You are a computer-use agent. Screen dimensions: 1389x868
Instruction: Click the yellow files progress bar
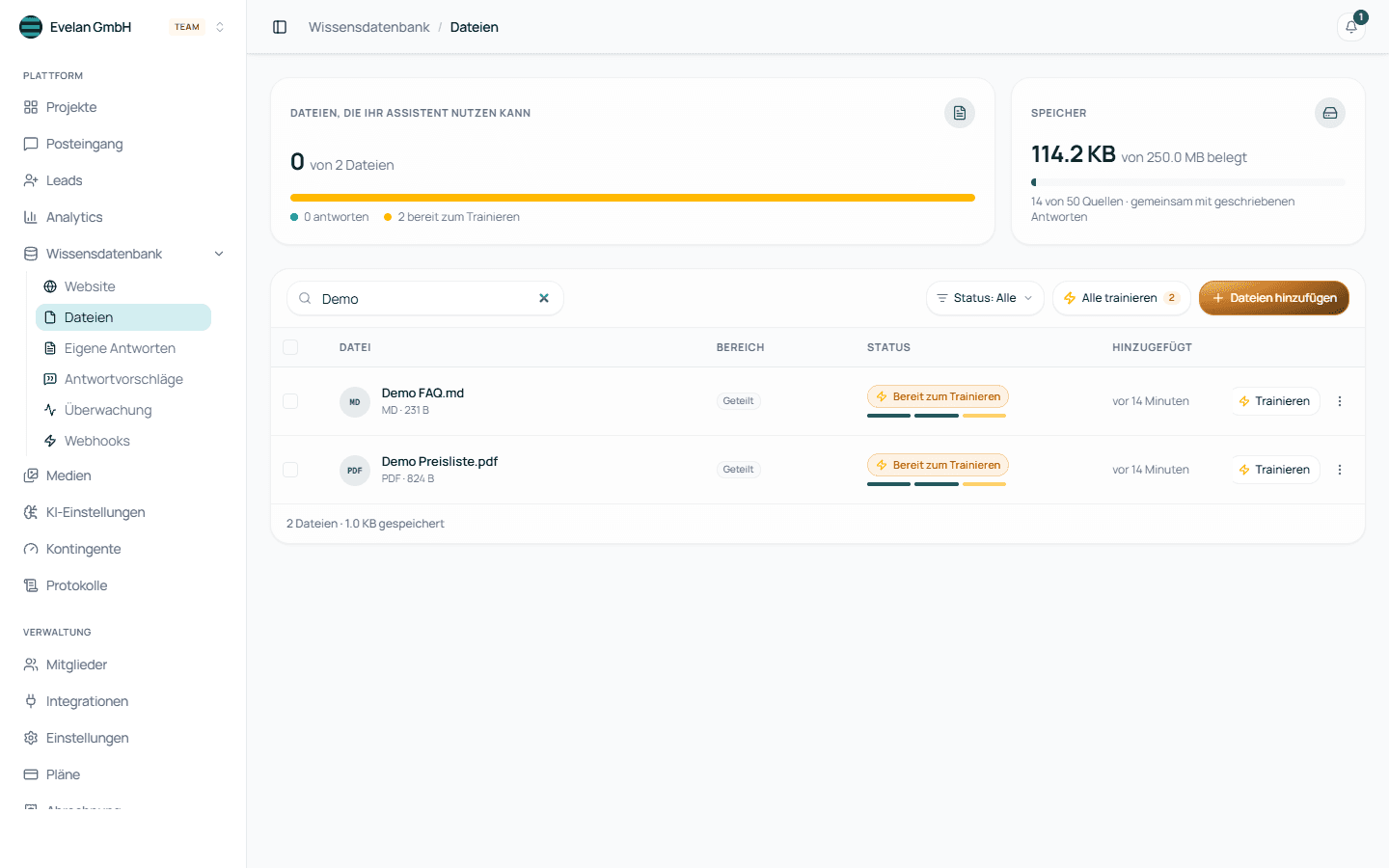(633, 198)
